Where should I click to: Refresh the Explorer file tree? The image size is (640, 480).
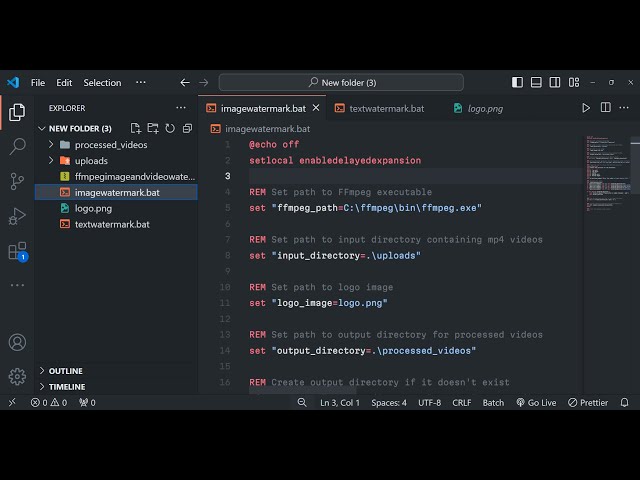(x=169, y=128)
